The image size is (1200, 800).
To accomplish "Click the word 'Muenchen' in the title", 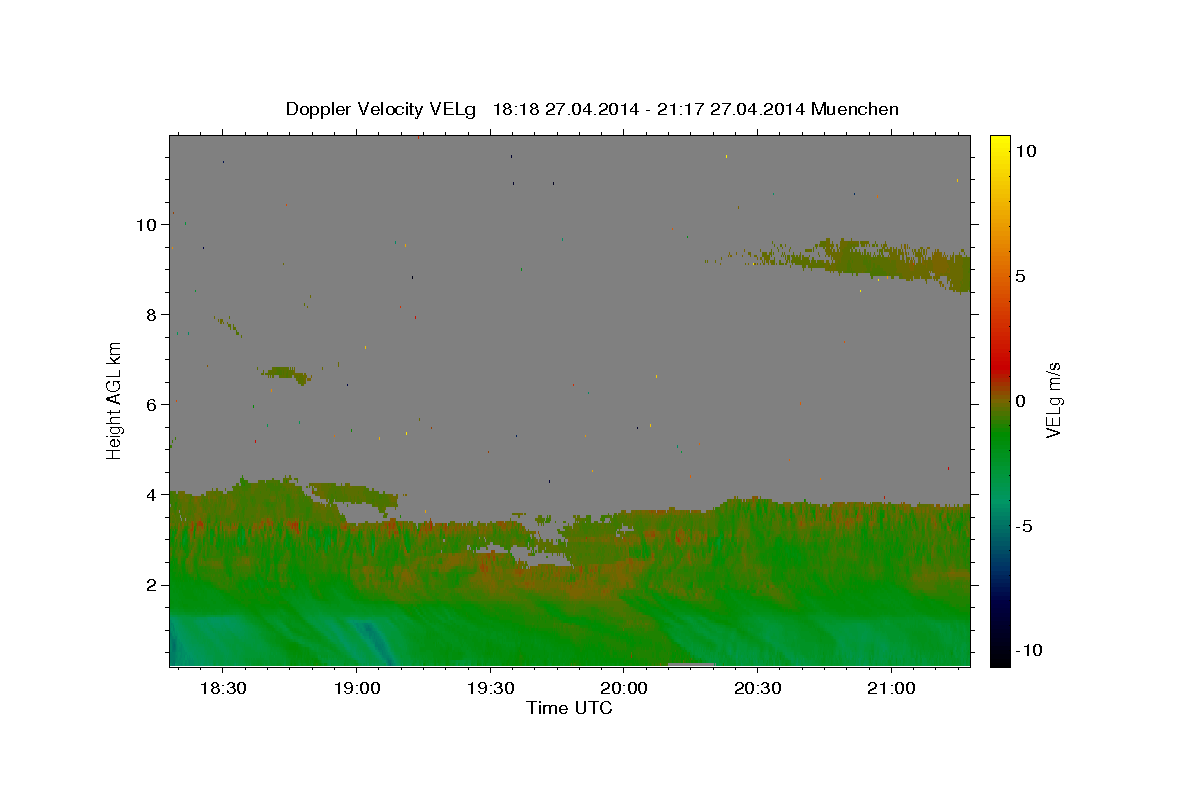I will click(855, 109).
